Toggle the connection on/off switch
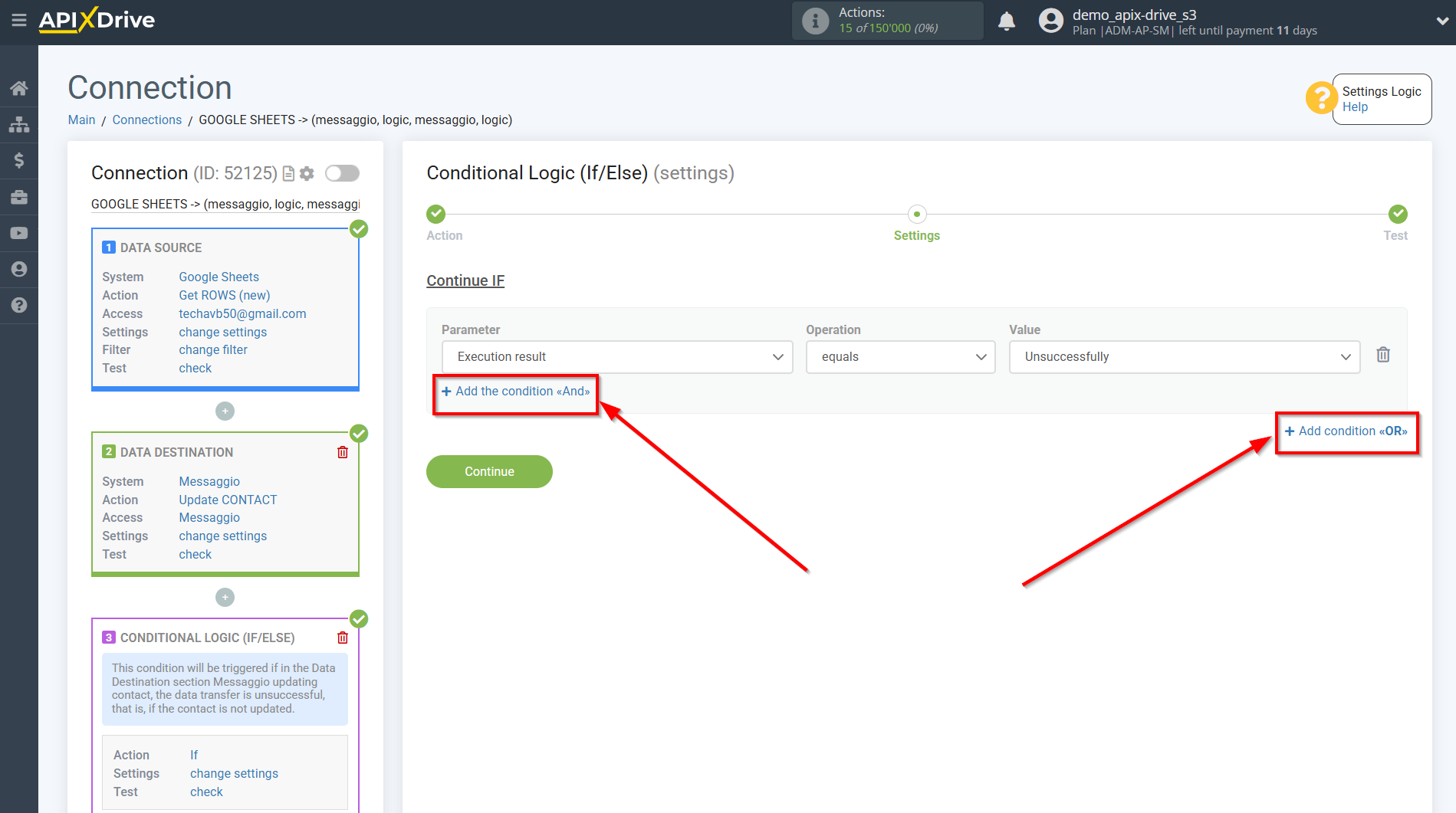The height and width of the screenshot is (813, 1456). 342,173
